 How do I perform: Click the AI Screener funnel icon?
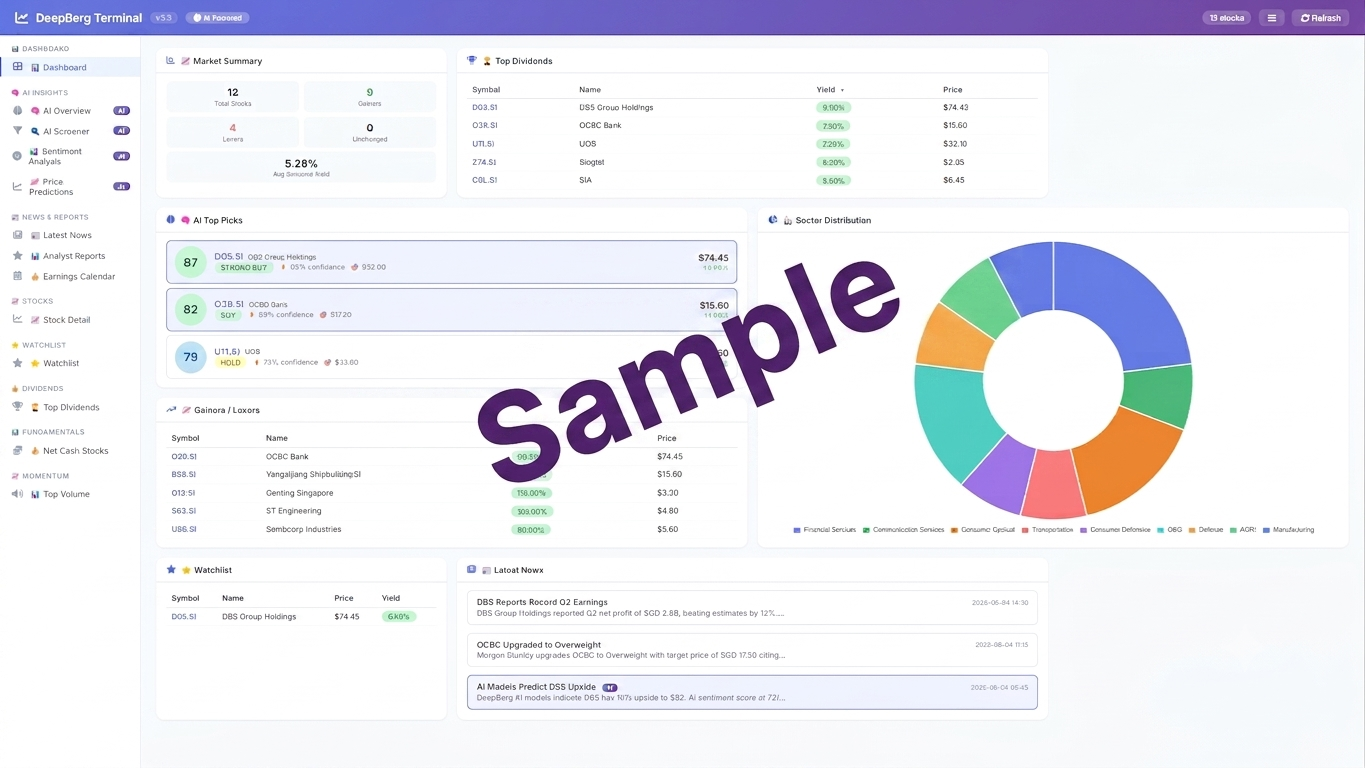pos(18,131)
